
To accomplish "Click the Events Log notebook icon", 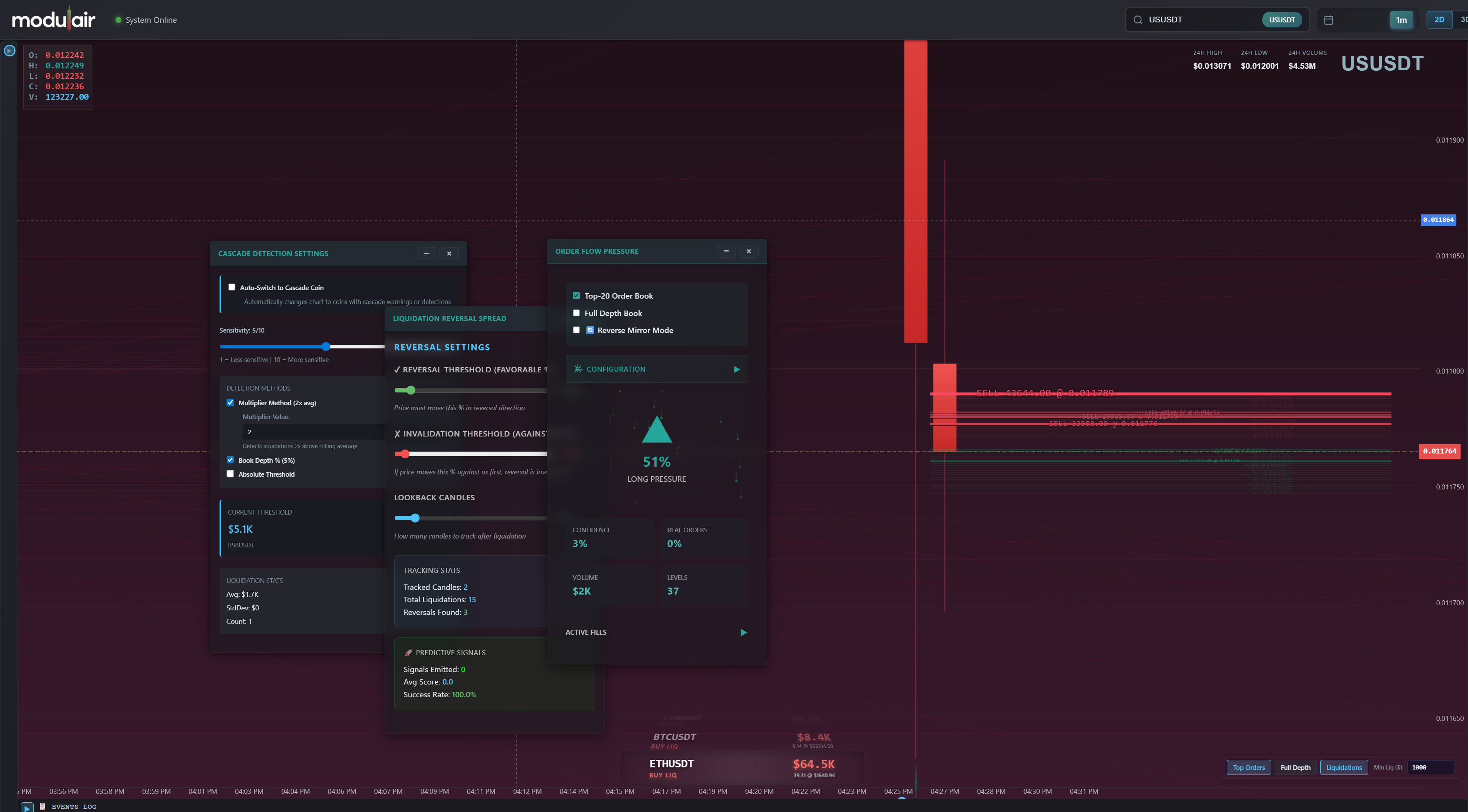I will 42,806.
